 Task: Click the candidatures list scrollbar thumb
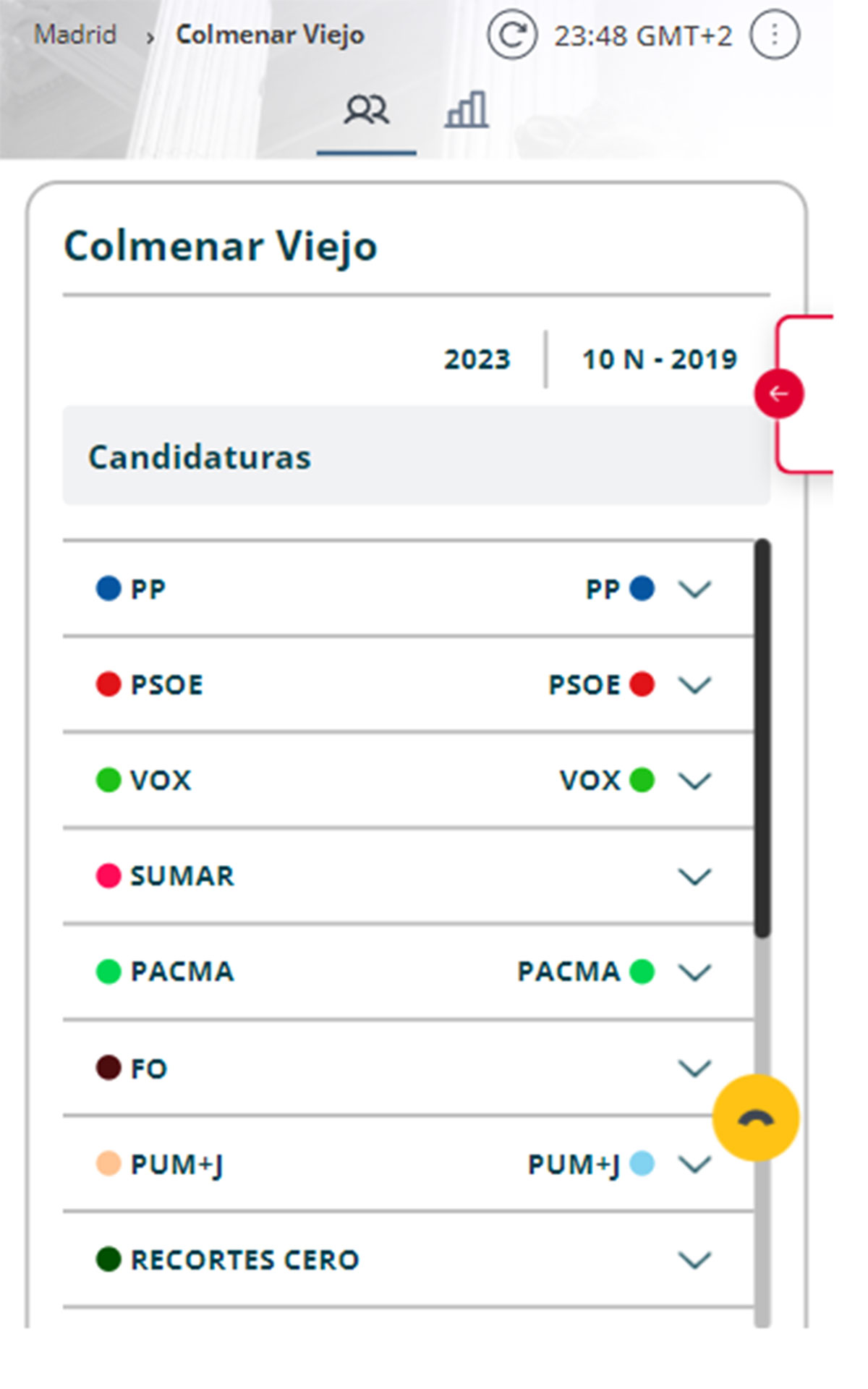pyautogui.click(x=762, y=738)
